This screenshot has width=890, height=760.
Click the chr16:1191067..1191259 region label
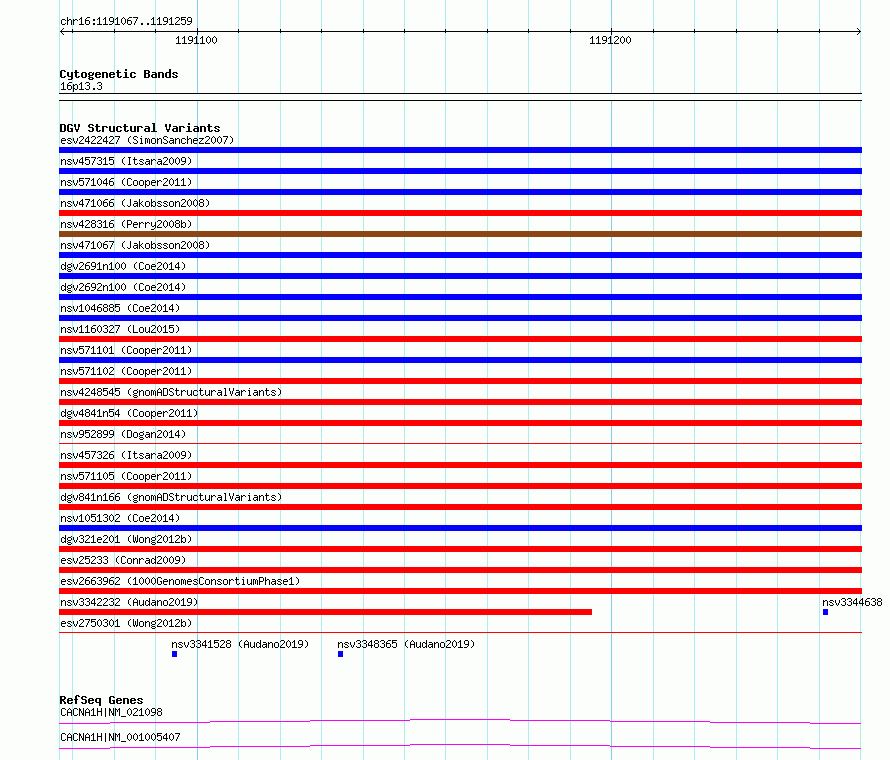pos(126,21)
